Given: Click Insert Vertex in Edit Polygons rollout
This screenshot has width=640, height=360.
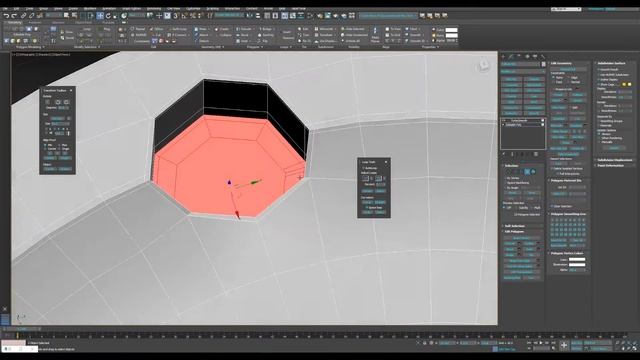Looking at the screenshot, I should tap(522, 238).
